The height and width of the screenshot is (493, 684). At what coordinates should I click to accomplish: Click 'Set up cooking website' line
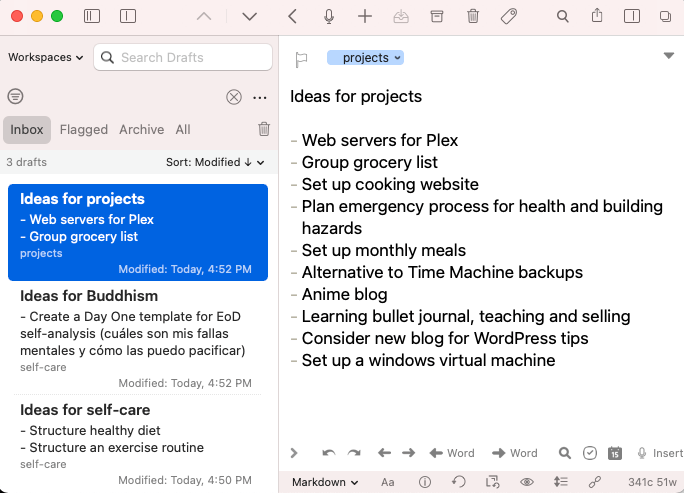coord(390,185)
